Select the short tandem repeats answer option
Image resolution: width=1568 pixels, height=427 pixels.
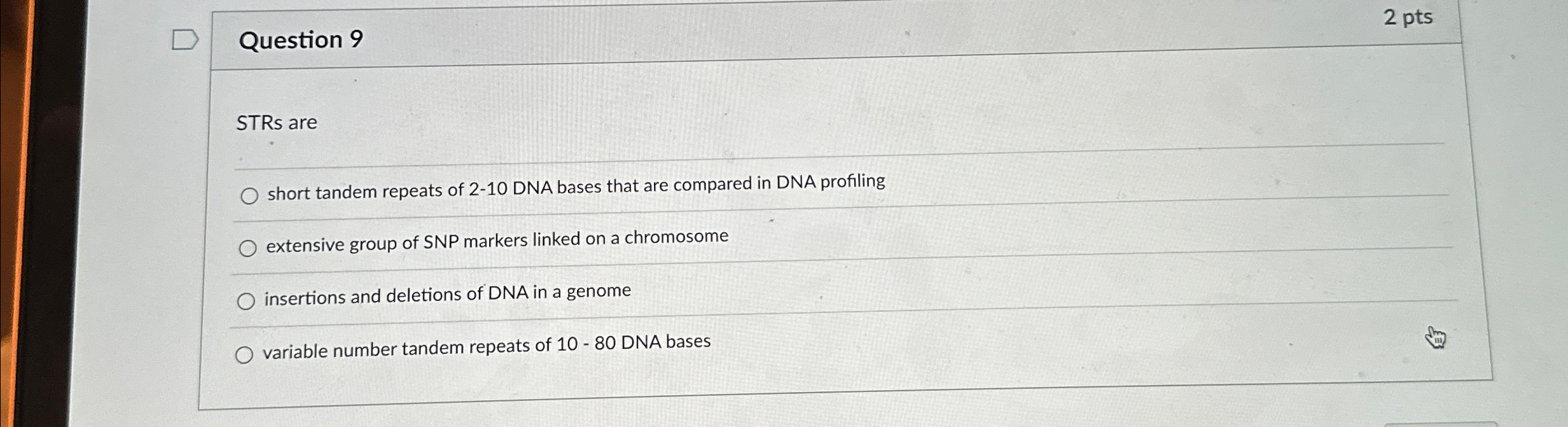pyautogui.click(x=249, y=197)
